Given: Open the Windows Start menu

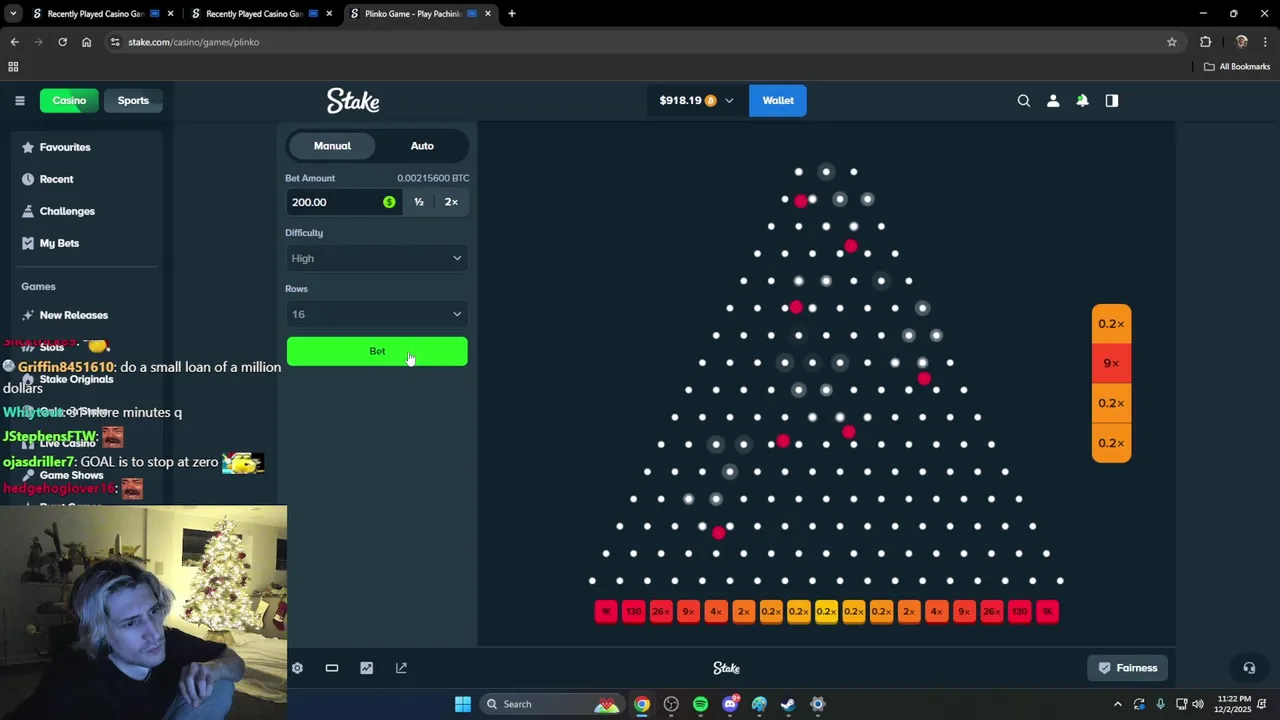Looking at the screenshot, I should coord(462,704).
